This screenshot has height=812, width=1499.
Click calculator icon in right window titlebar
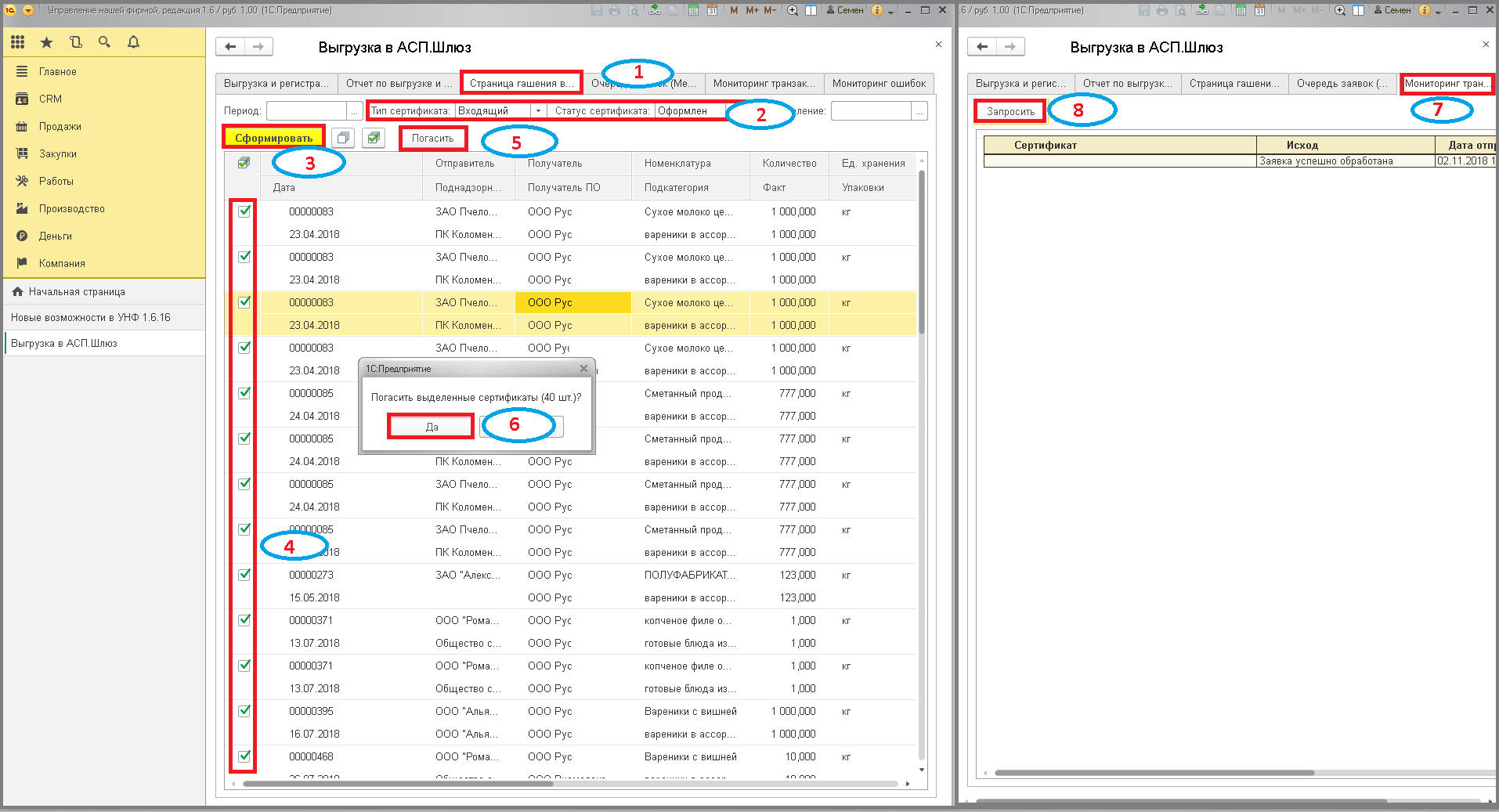pos(1241,10)
